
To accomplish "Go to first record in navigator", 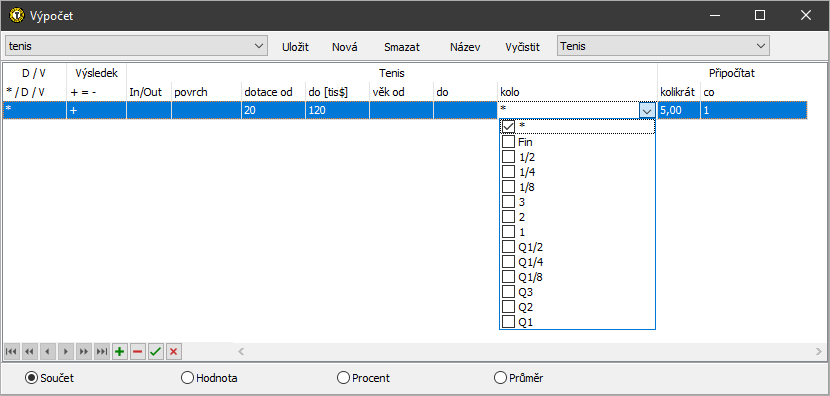I will click(11, 352).
